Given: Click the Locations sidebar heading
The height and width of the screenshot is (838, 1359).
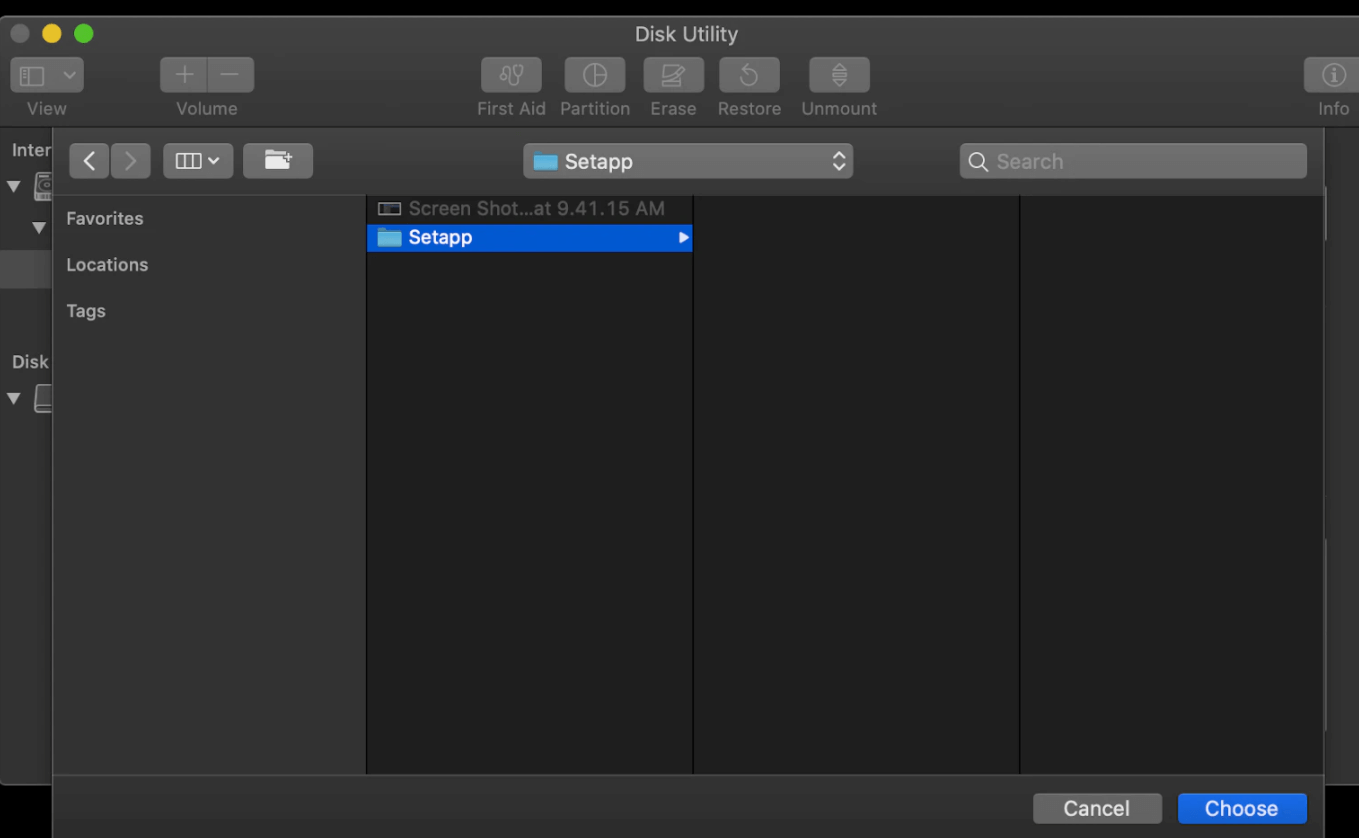Looking at the screenshot, I should coord(107,265).
